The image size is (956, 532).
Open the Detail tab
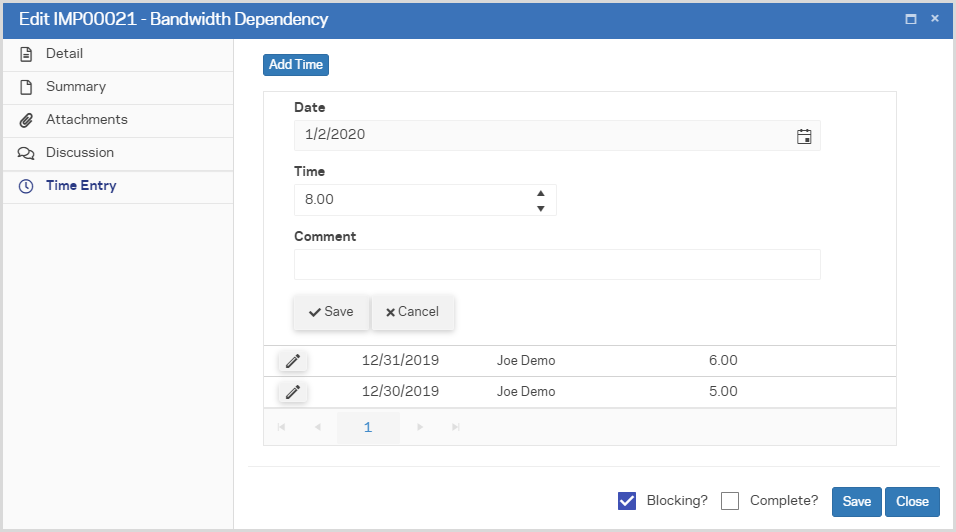(64, 54)
